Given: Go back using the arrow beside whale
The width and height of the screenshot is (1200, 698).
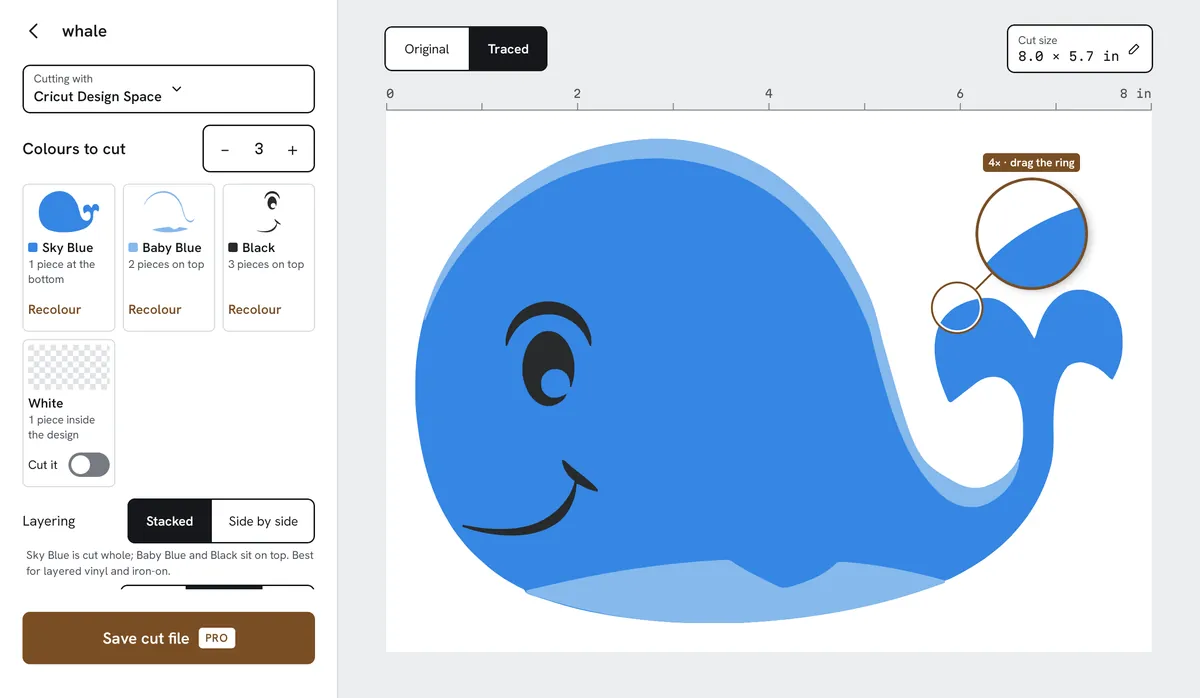Looking at the screenshot, I should (x=33, y=31).
